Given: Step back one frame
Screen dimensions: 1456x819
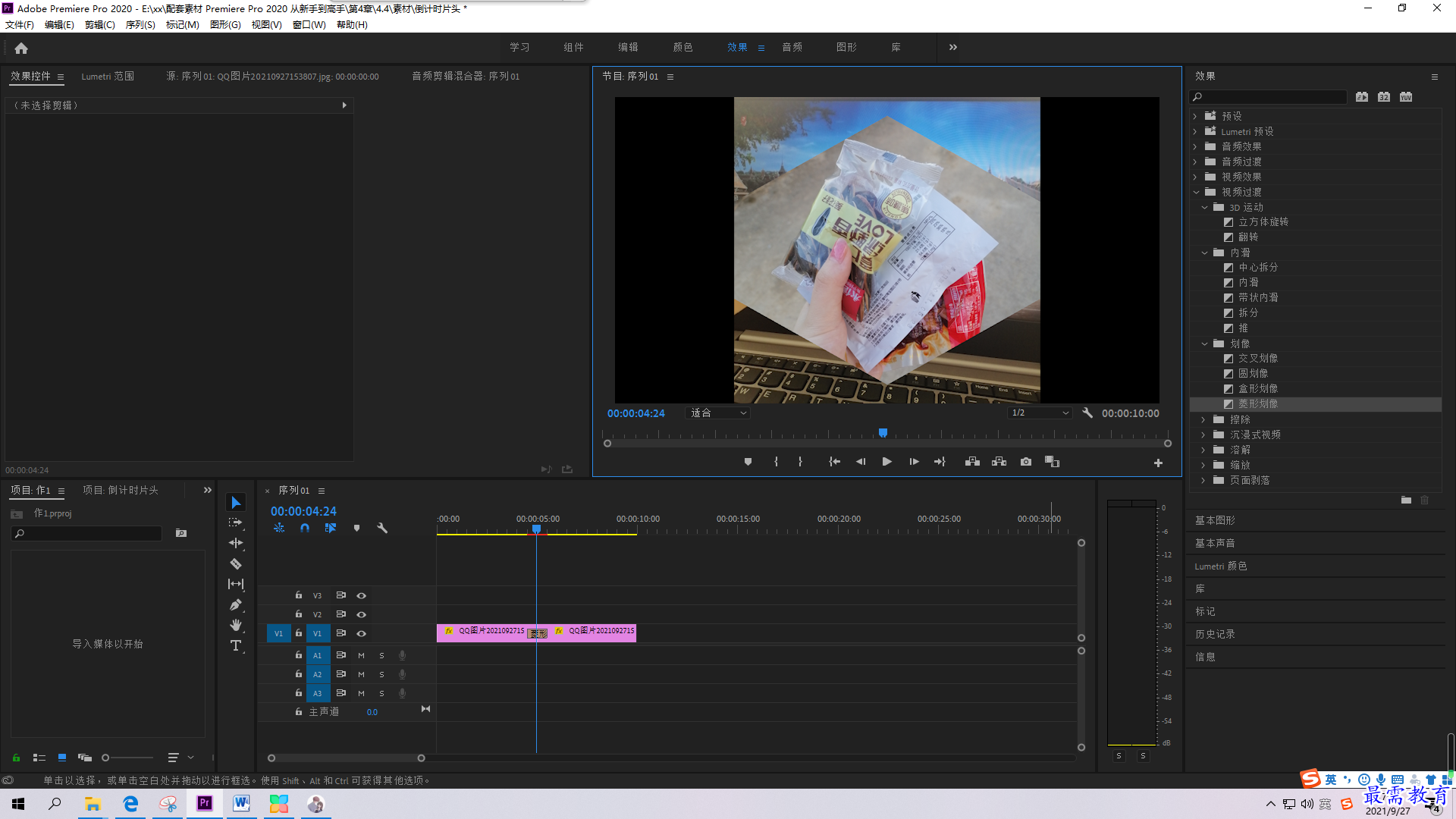Looking at the screenshot, I should click(x=861, y=462).
